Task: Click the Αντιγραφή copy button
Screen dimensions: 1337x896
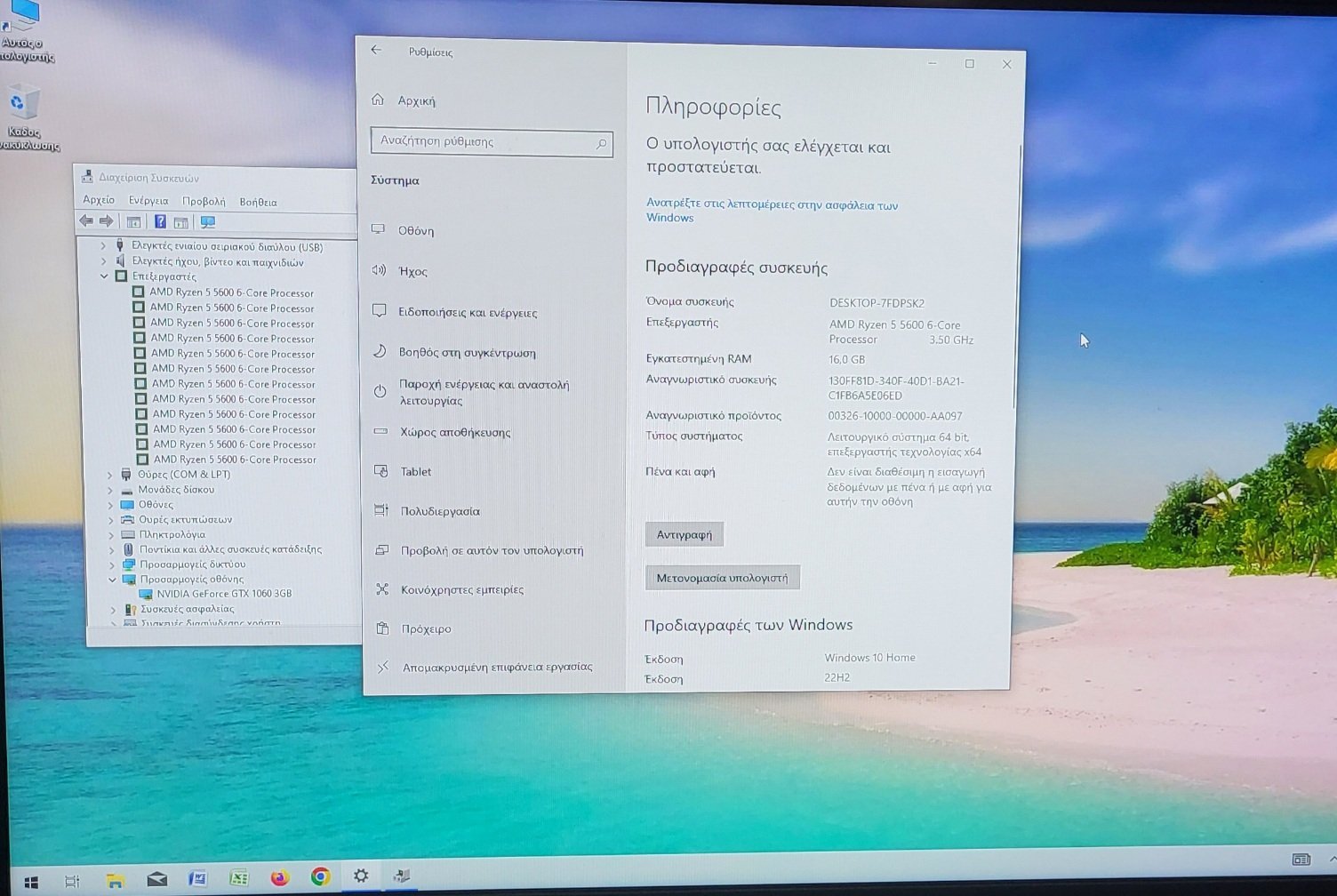Action: (x=685, y=534)
